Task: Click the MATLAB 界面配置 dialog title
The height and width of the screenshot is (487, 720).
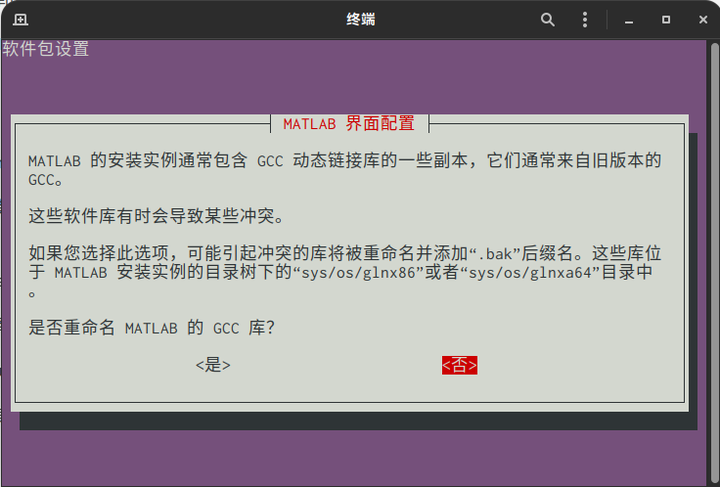Action: click(349, 123)
